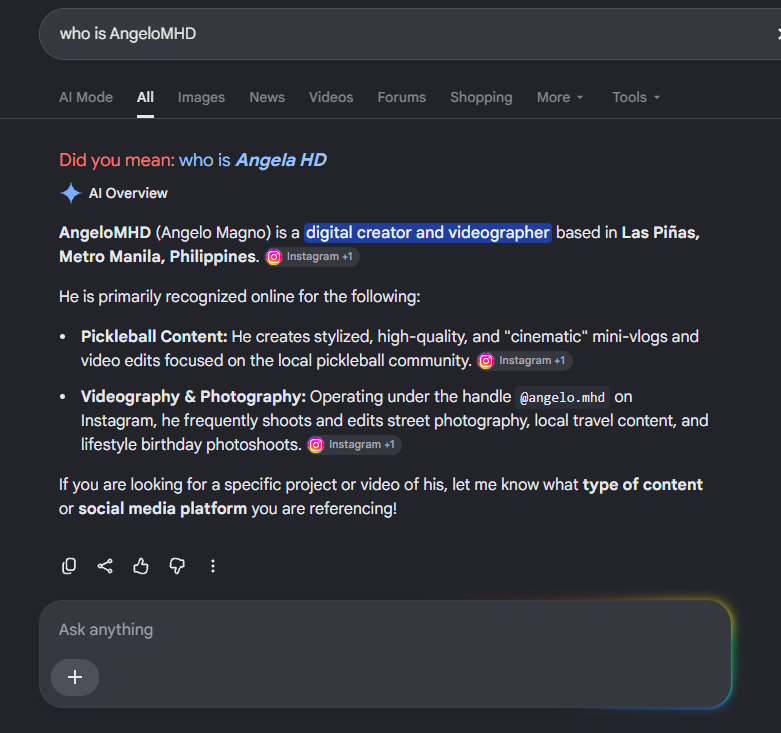
Task: Expand the More dropdown
Action: tap(560, 97)
